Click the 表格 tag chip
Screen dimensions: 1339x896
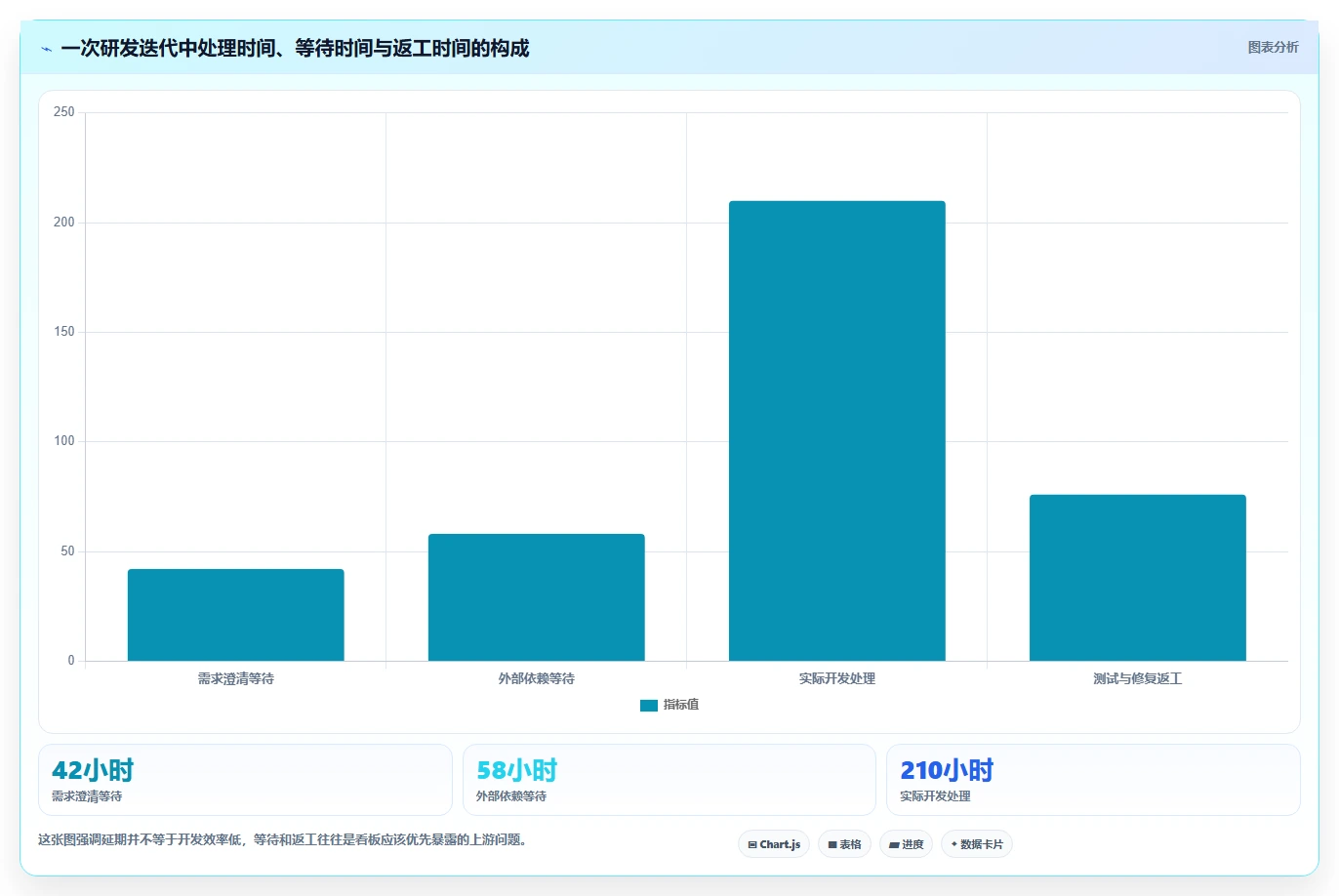844,844
